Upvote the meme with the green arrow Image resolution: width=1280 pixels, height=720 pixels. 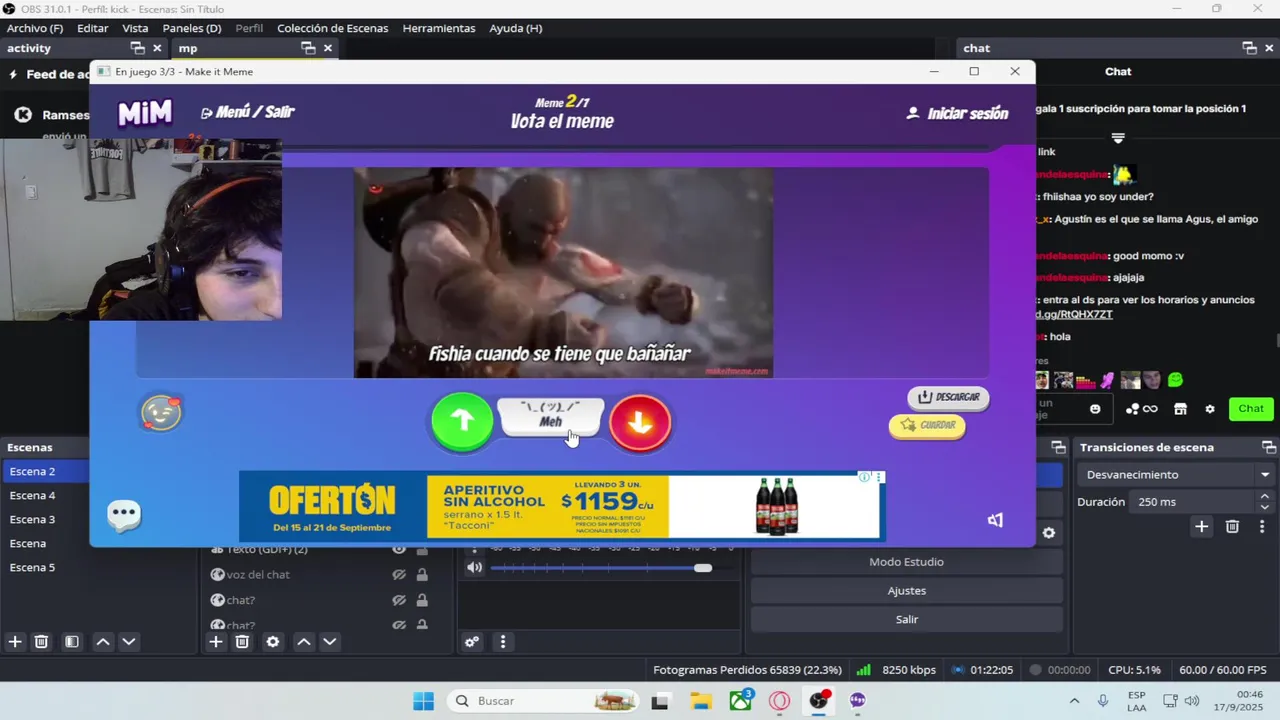click(463, 421)
